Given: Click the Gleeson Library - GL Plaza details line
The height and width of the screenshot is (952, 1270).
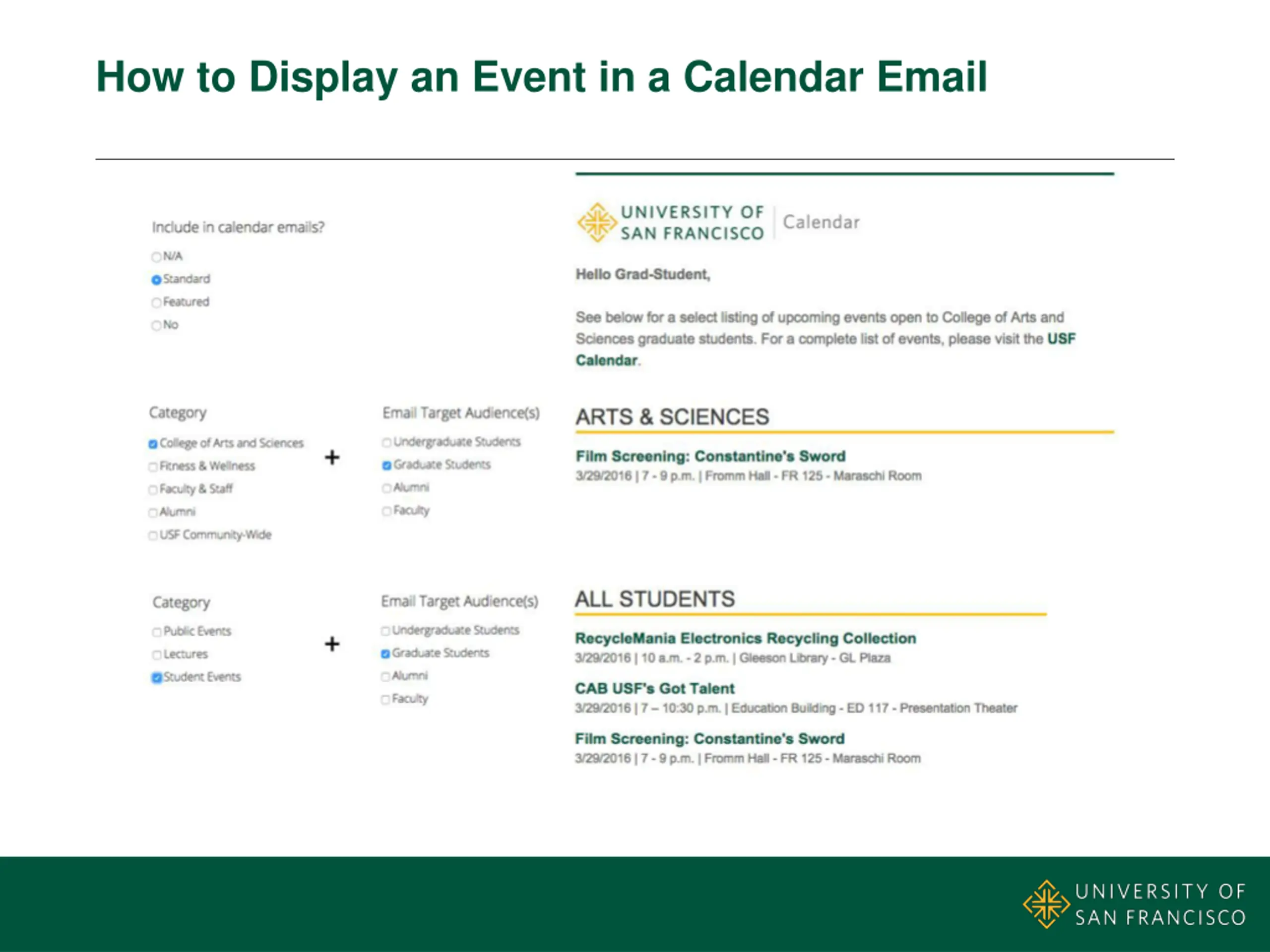Looking at the screenshot, I should tap(733, 658).
